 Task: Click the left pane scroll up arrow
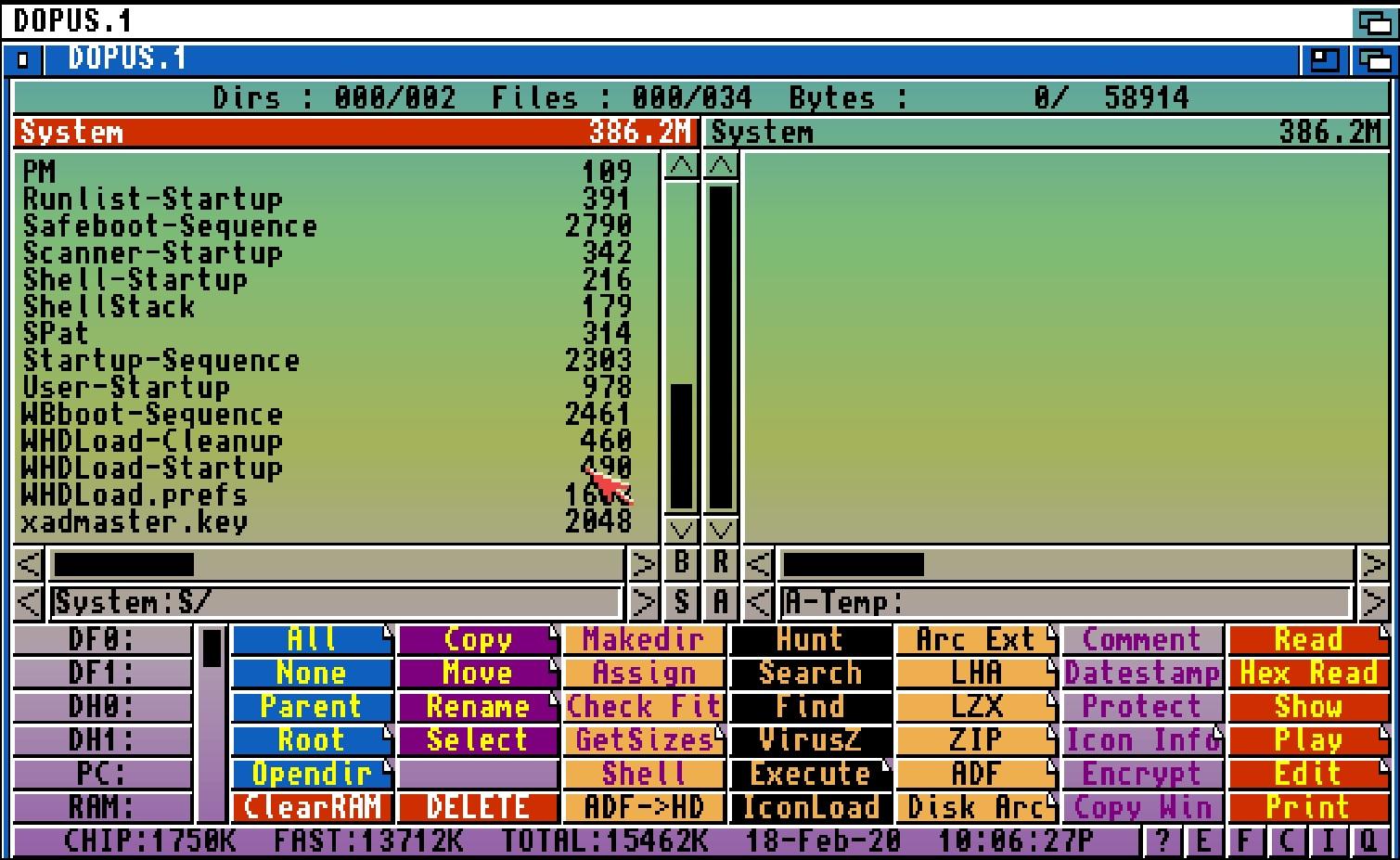tap(682, 166)
